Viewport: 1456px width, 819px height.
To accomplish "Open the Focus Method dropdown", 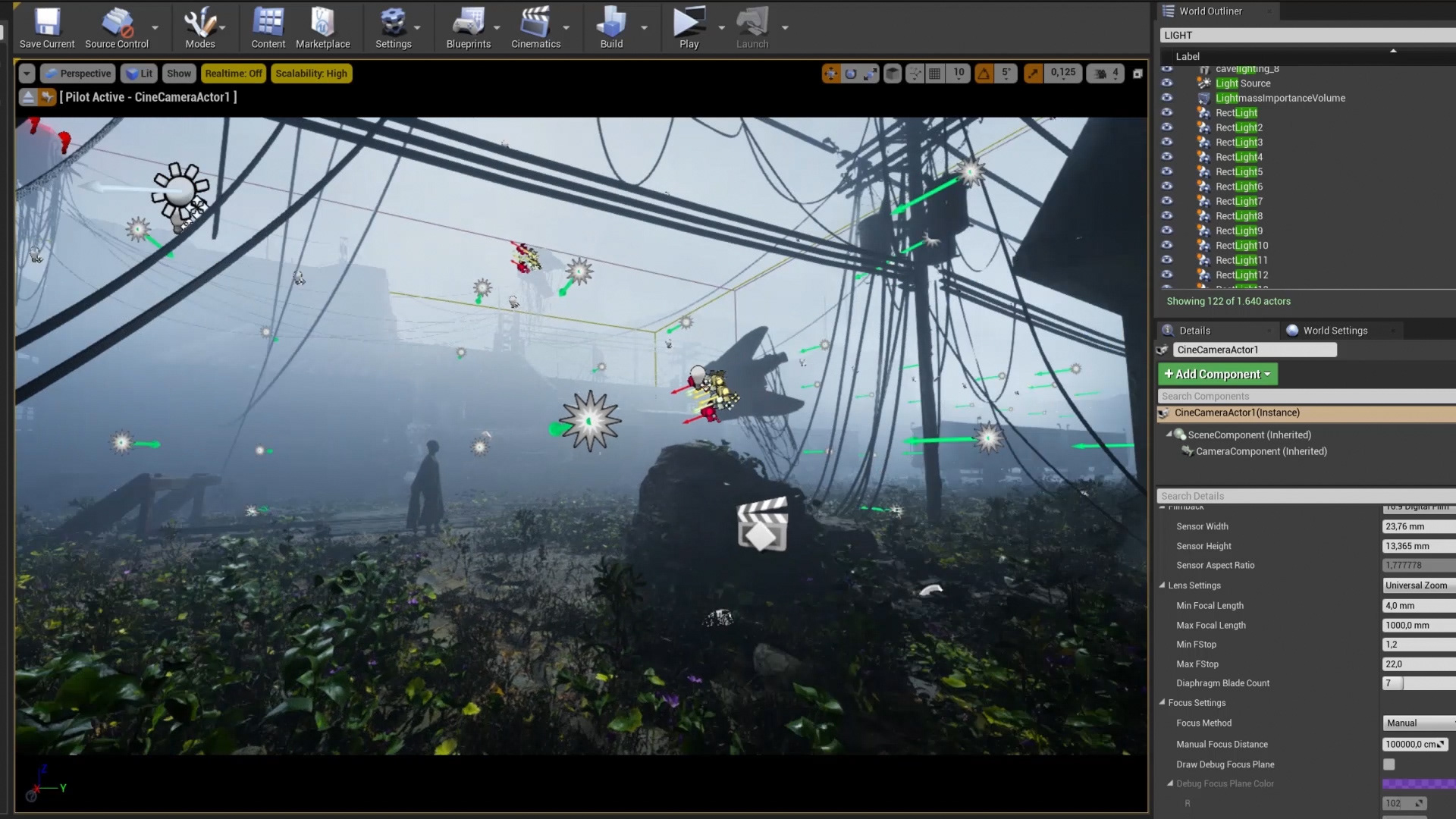I will coord(1417,723).
